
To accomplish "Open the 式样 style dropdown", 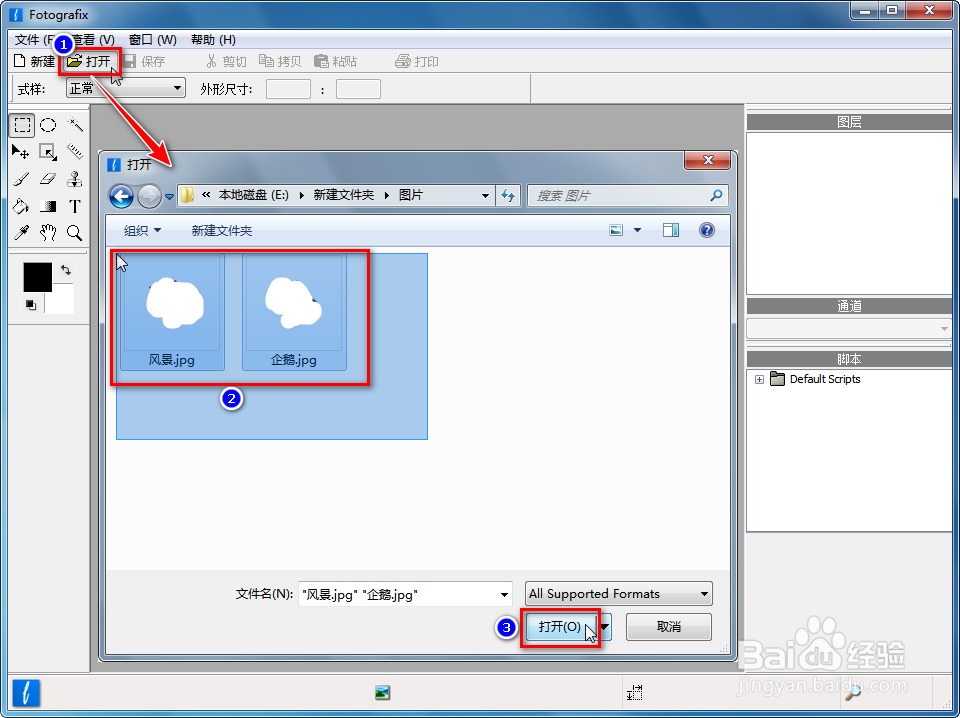I will [x=178, y=88].
